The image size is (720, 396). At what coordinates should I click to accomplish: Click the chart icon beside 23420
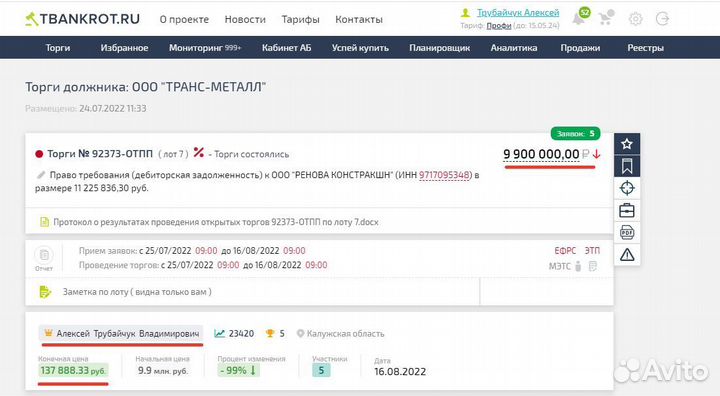click(219, 334)
